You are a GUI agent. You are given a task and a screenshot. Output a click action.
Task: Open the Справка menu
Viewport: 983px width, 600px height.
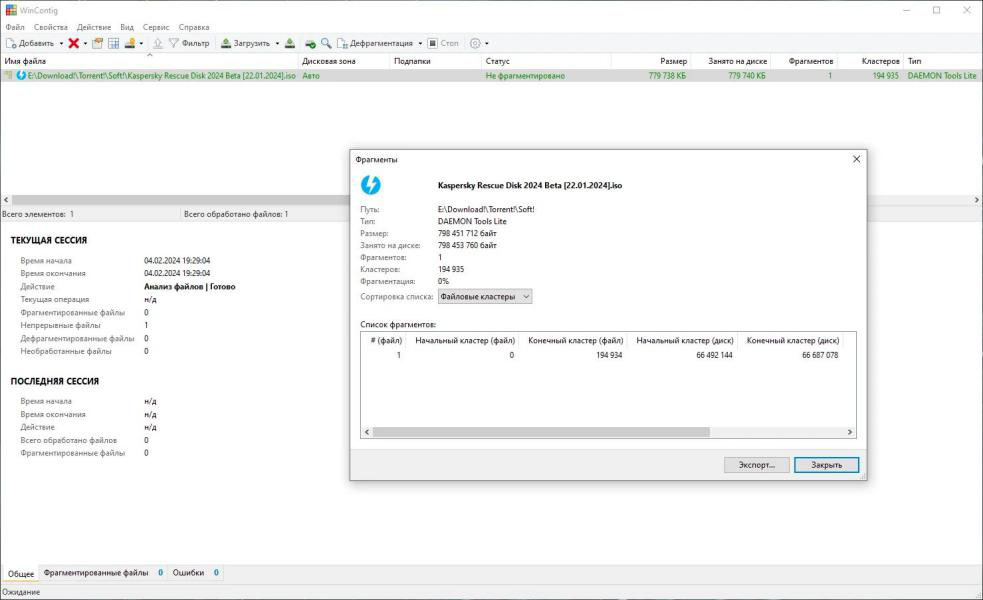(194, 27)
